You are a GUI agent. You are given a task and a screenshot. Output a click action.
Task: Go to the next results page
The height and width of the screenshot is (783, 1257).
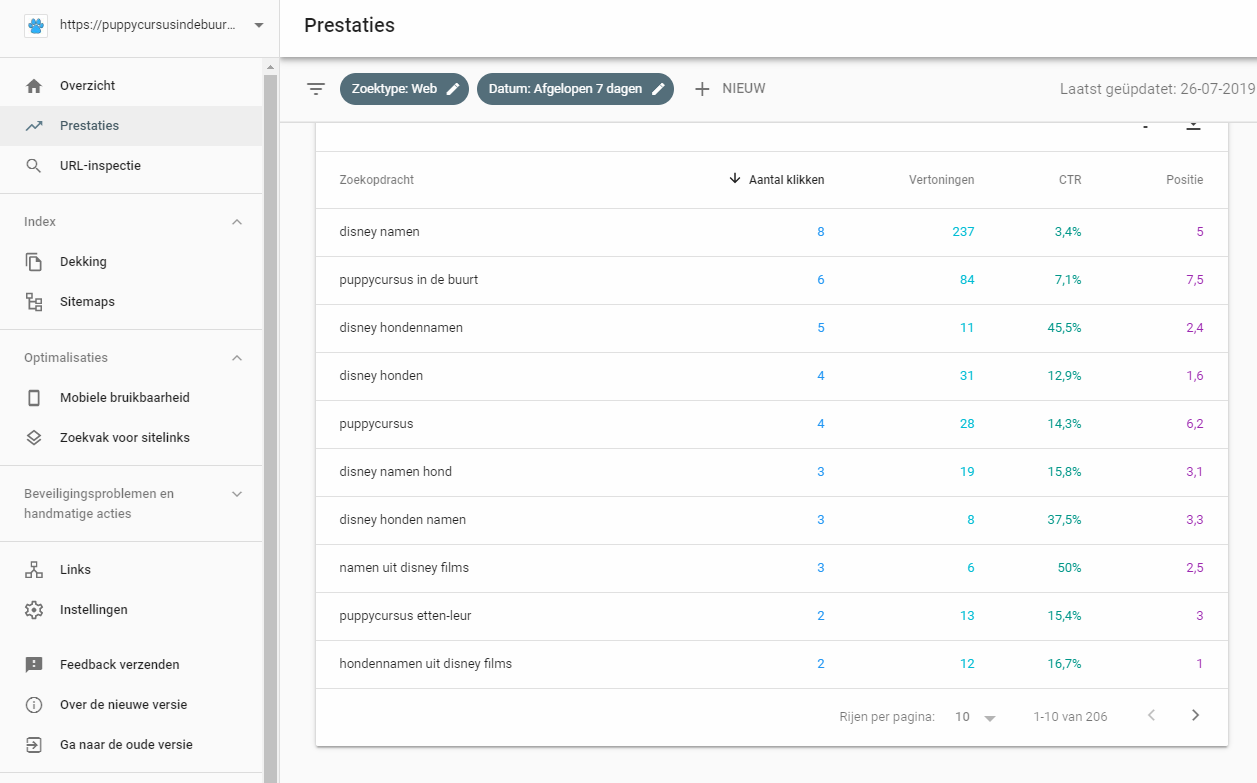[1195, 716]
